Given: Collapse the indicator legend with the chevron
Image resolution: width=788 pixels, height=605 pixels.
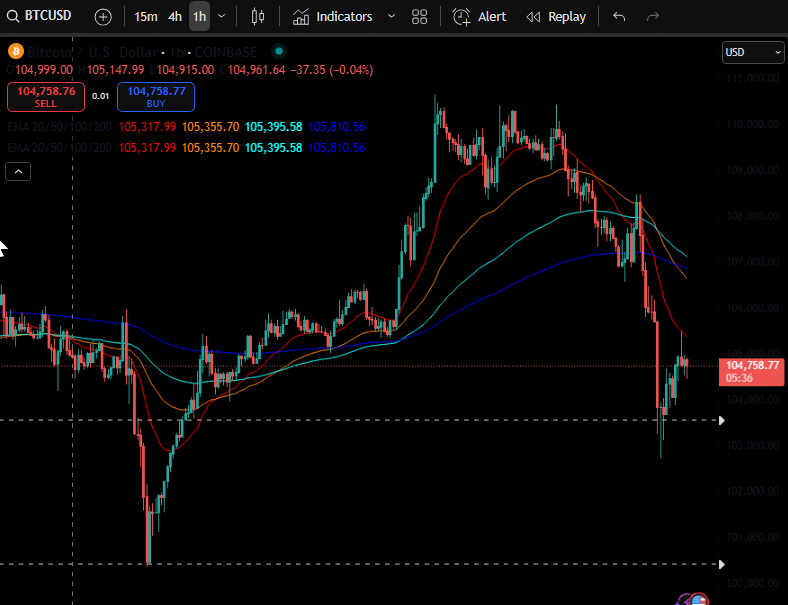Looking at the screenshot, I should coord(19,172).
